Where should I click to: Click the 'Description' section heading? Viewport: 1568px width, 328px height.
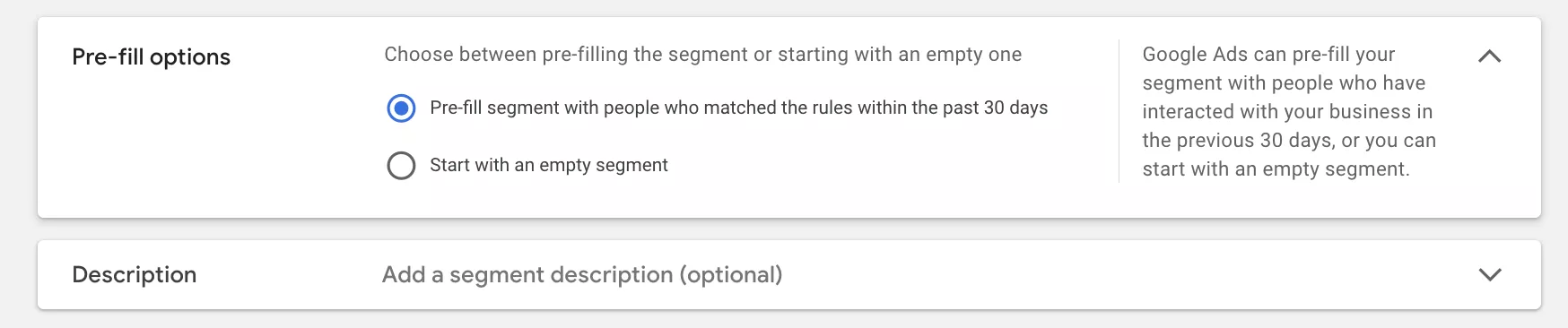[134, 274]
